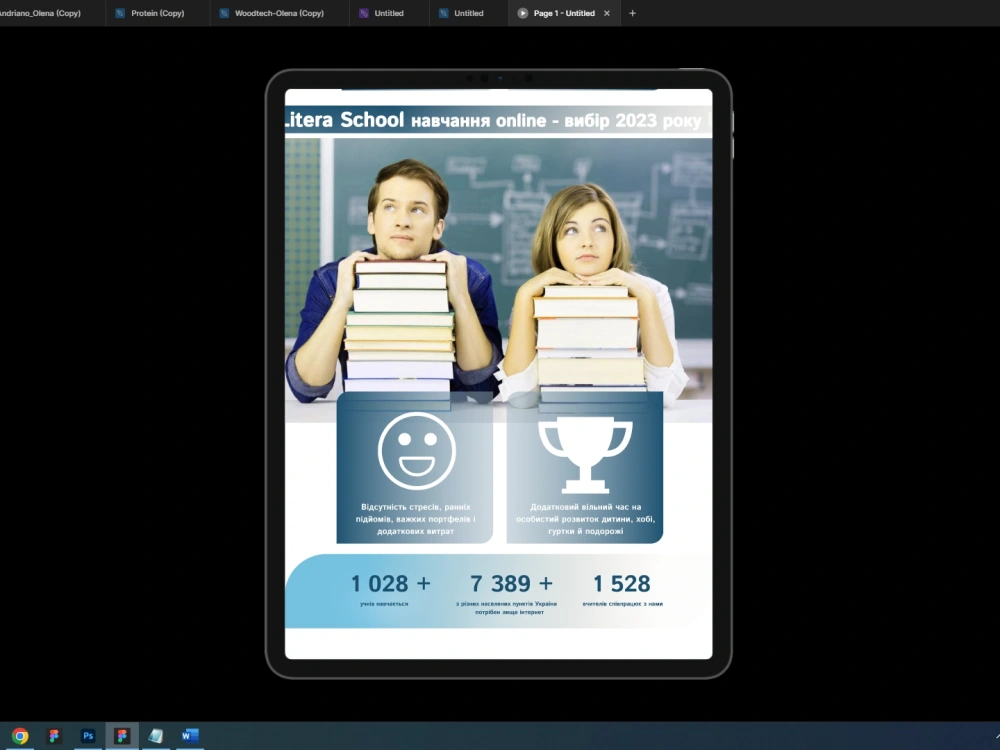The image size is (1000, 750).
Task: Open Google Chrome from the taskbar
Action: click(20, 736)
